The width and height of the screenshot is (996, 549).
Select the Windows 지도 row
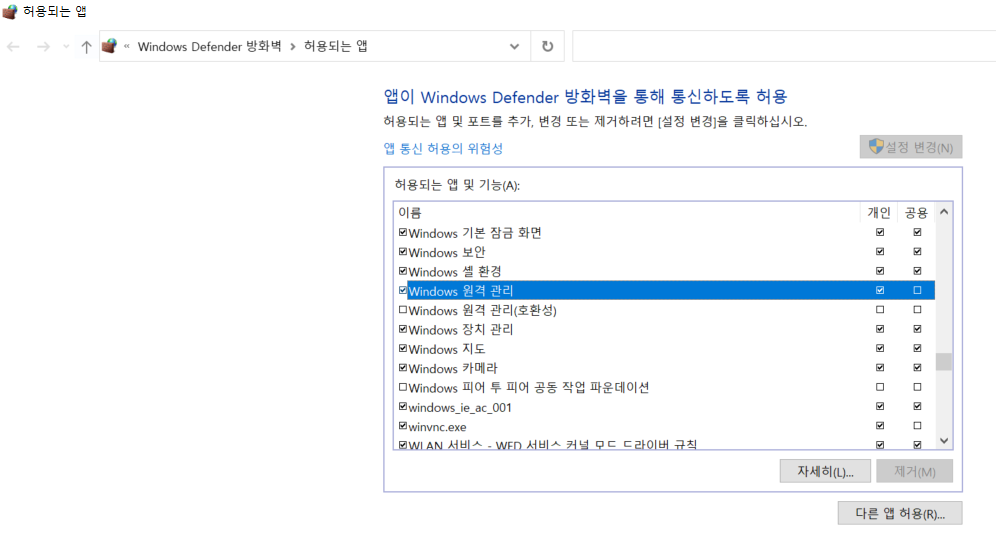(664, 349)
